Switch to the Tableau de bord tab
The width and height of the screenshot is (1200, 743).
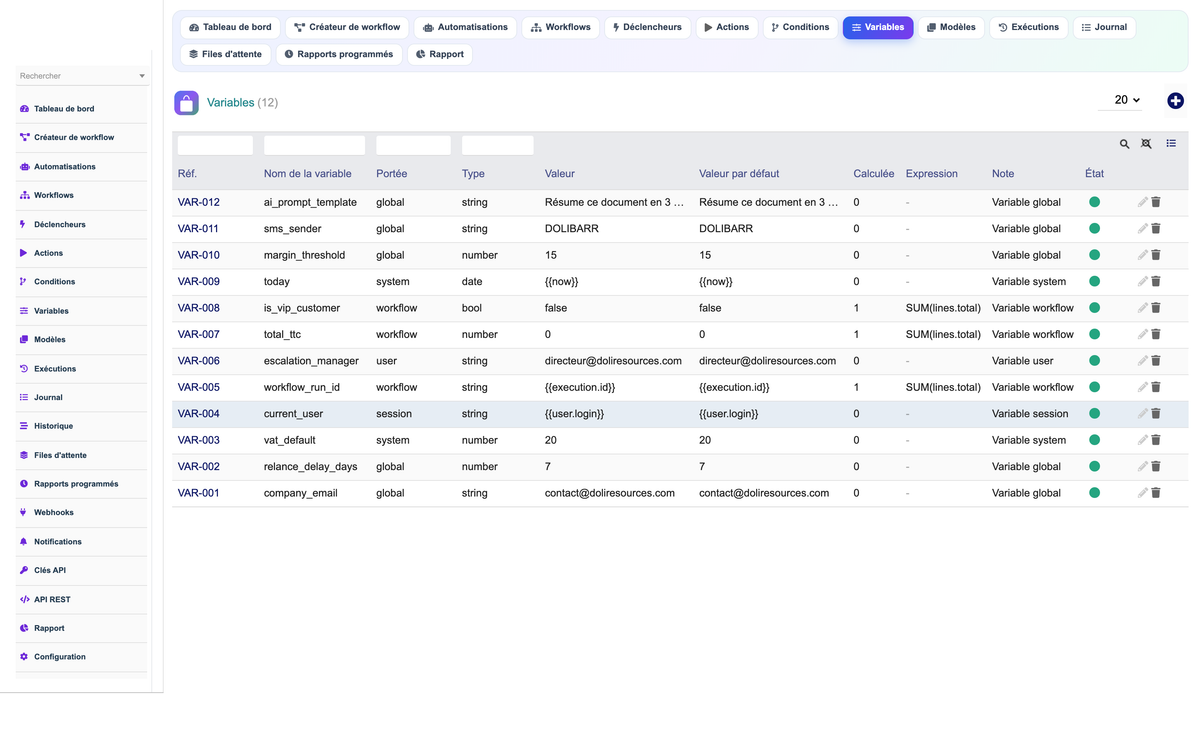point(230,27)
